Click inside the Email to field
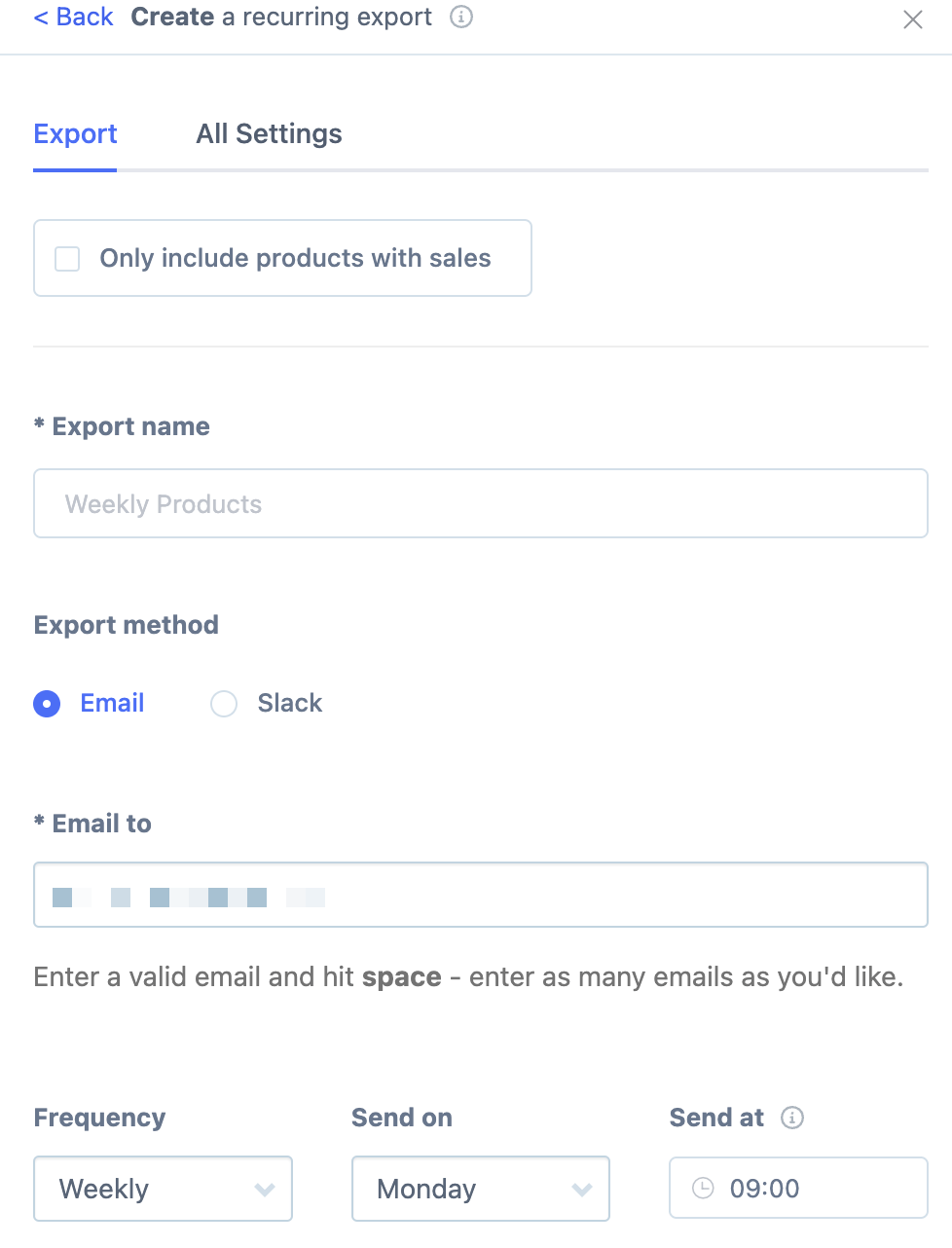The height and width of the screenshot is (1248, 952). (584, 894)
